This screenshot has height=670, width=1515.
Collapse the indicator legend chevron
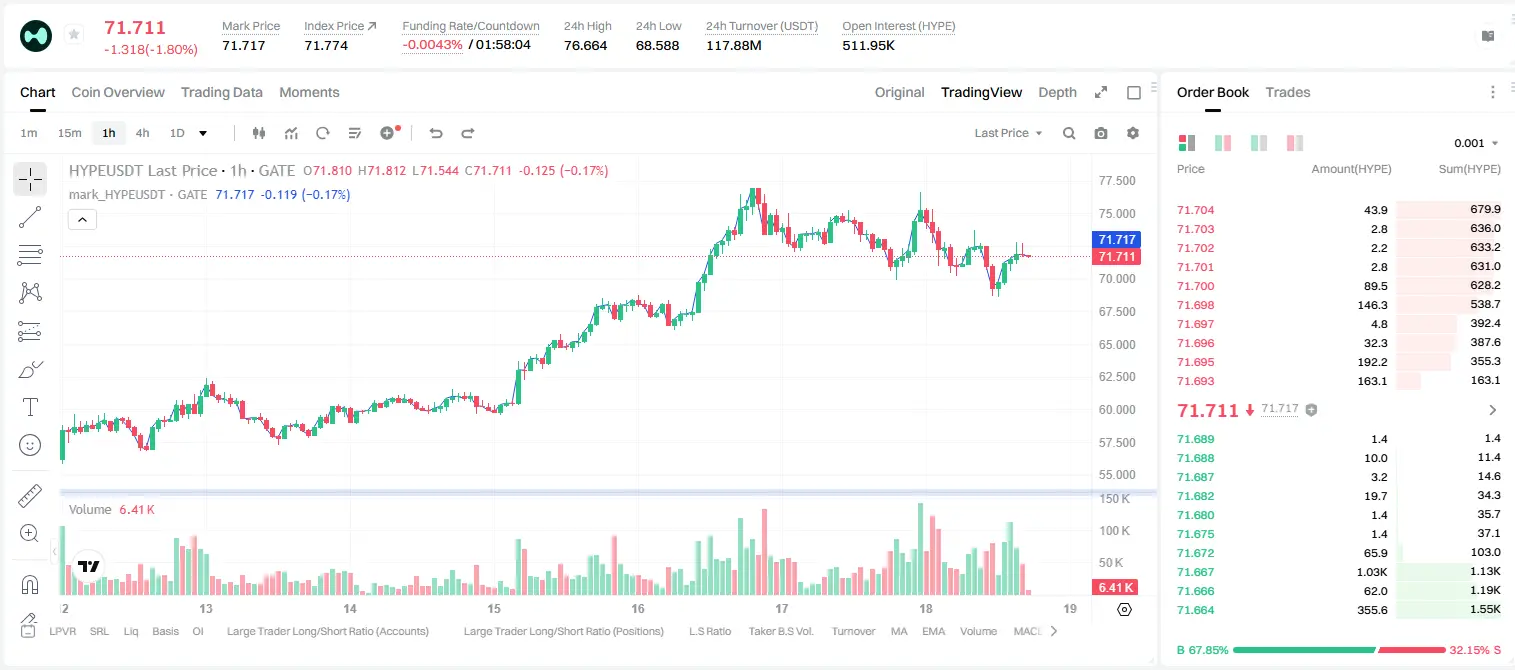click(82, 219)
